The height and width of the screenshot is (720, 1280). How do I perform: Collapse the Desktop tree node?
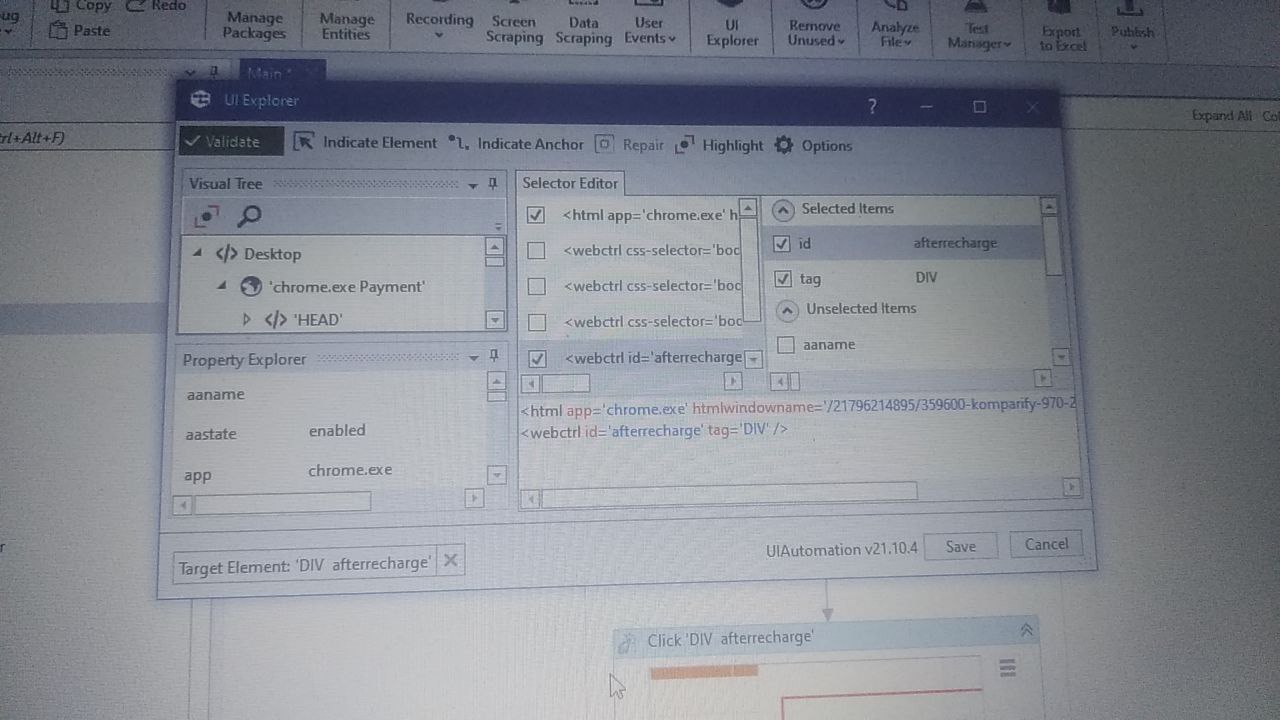point(197,253)
